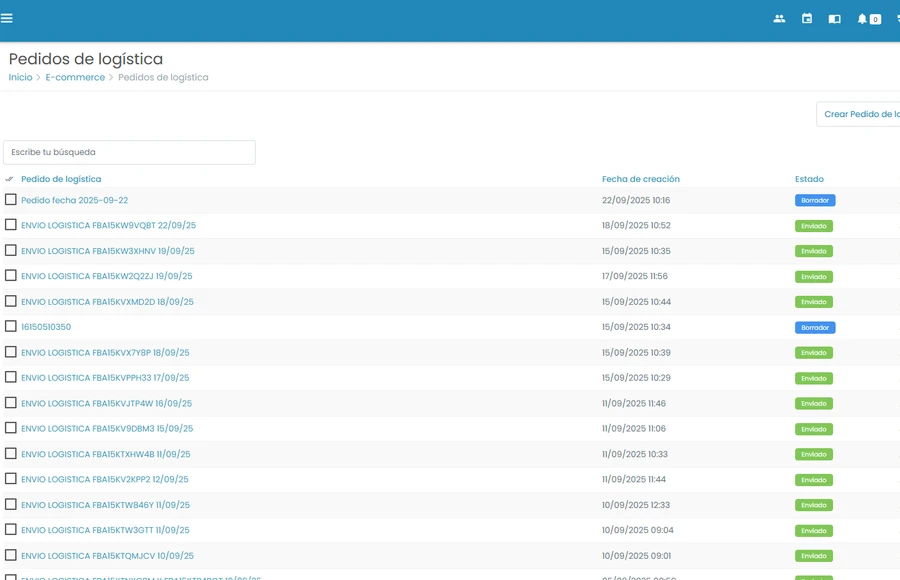Click Enviado badge of FBA15KVPPH33 row
Screen dimensions: 900x580
(x=814, y=378)
